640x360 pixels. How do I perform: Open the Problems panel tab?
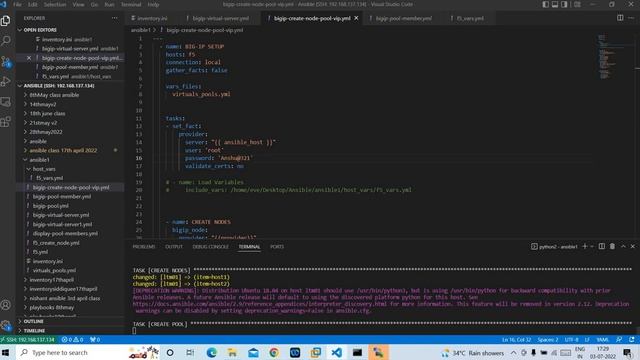point(144,247)
